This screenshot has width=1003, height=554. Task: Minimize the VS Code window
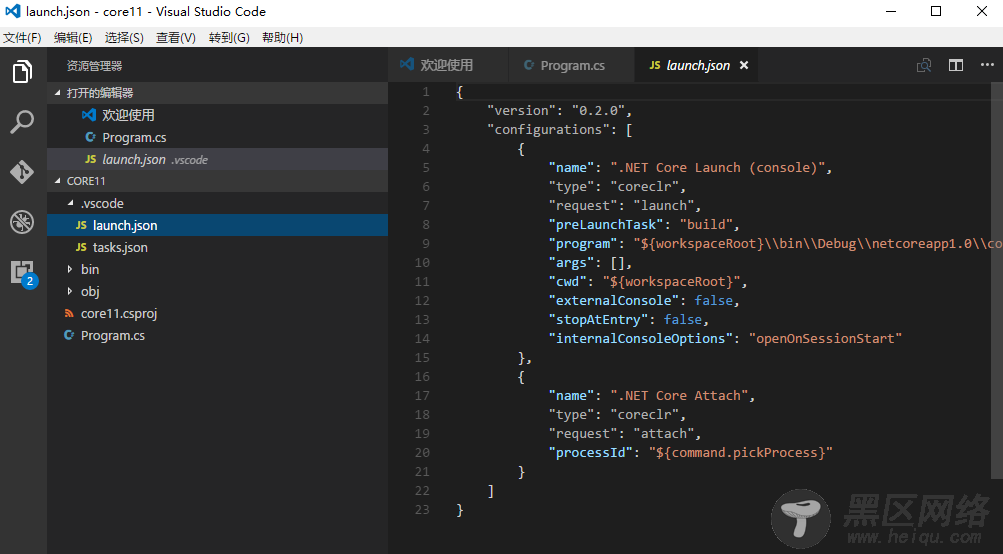(890, 12)
